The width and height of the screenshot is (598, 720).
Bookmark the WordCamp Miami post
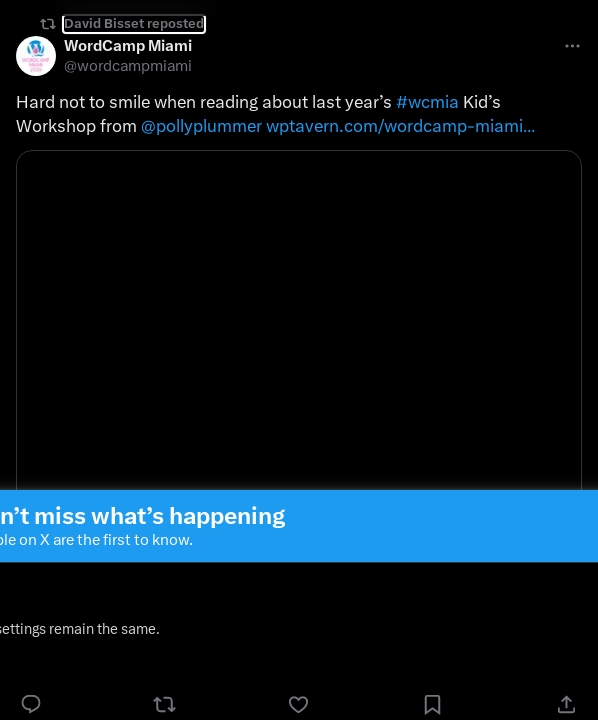pyautogui.click(x=432, y=704)
